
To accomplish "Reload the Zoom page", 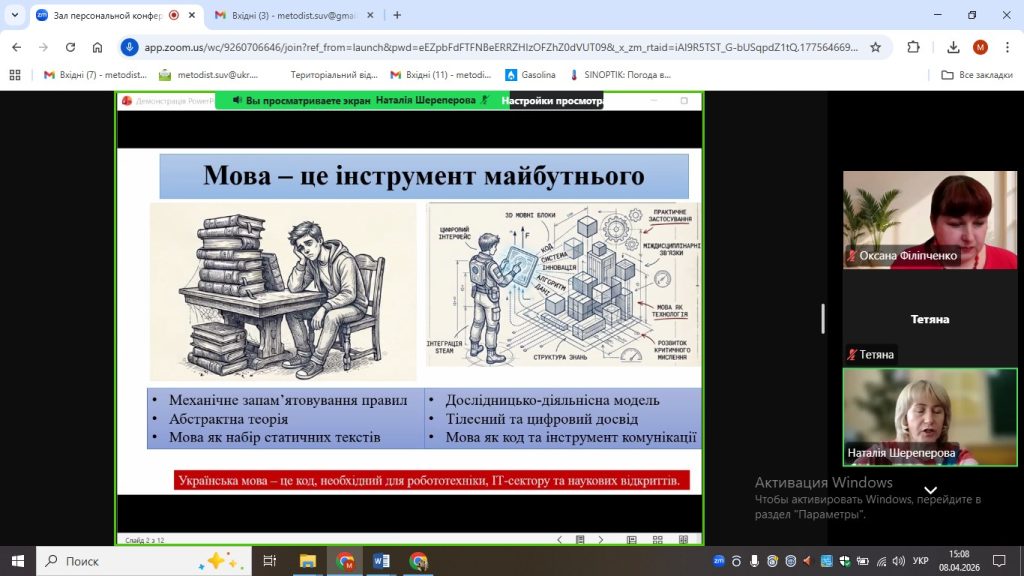I will (70, 47).
